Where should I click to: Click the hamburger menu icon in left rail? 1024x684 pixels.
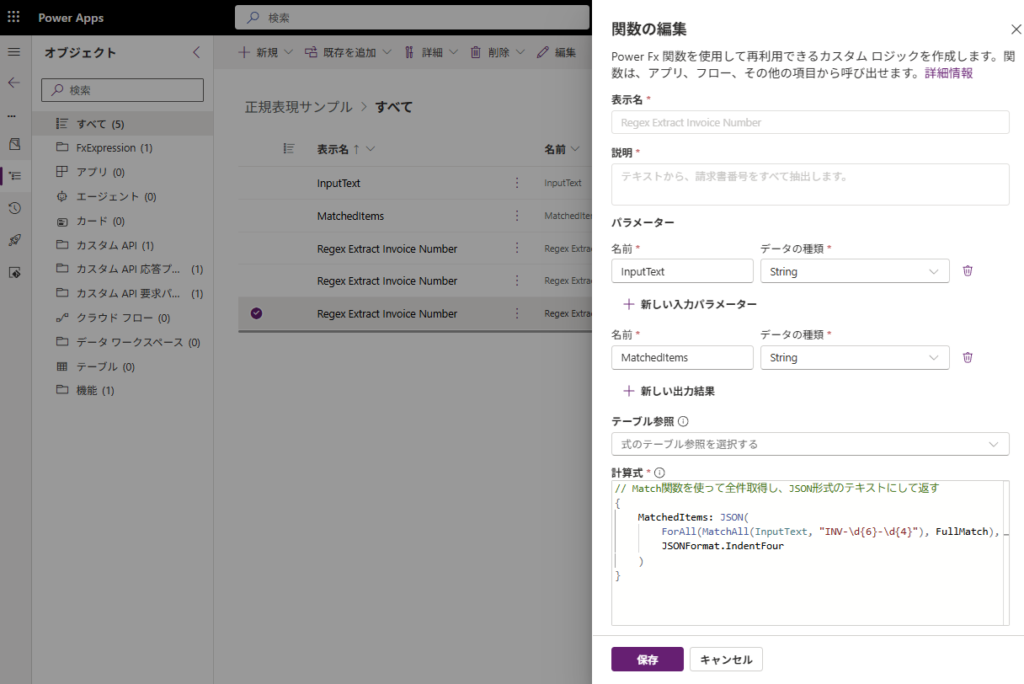(14, 52)
